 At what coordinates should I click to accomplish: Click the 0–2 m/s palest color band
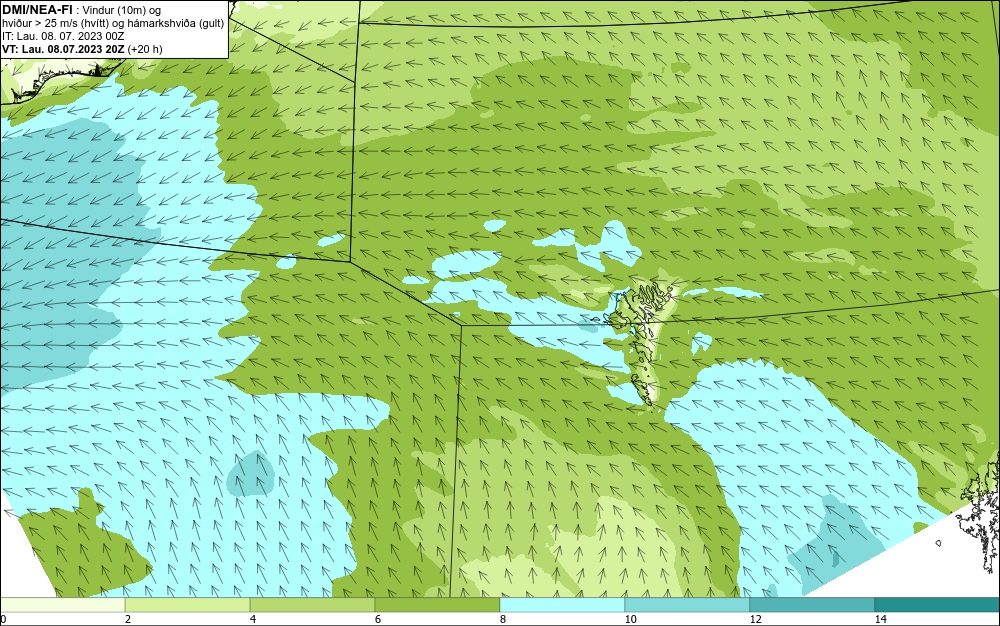(62, 604)
